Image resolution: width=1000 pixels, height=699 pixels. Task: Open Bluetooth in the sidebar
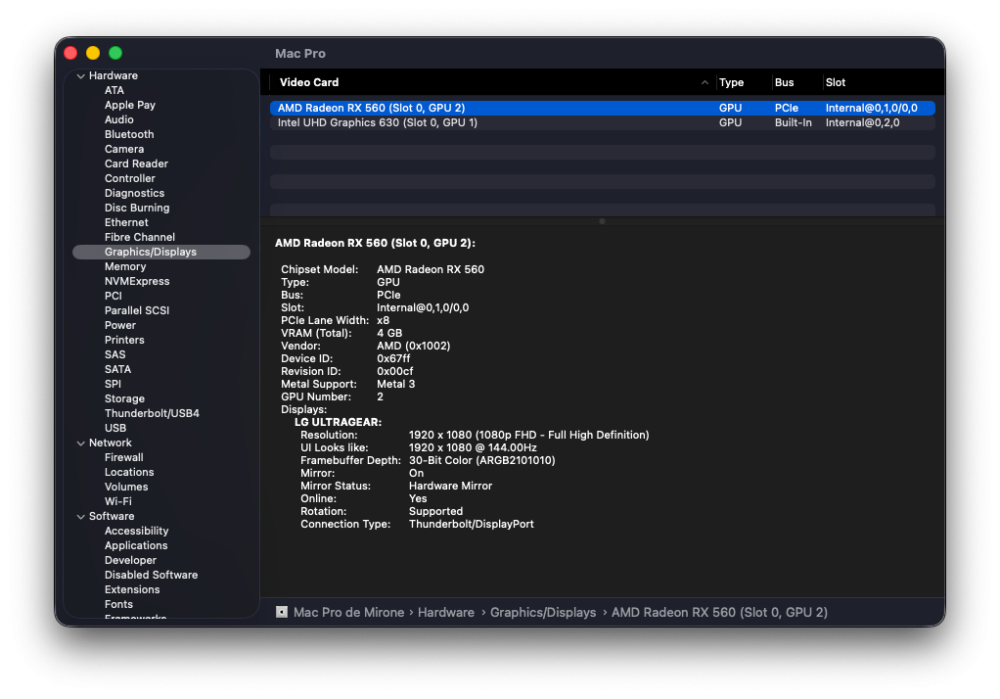click(129, 135)
